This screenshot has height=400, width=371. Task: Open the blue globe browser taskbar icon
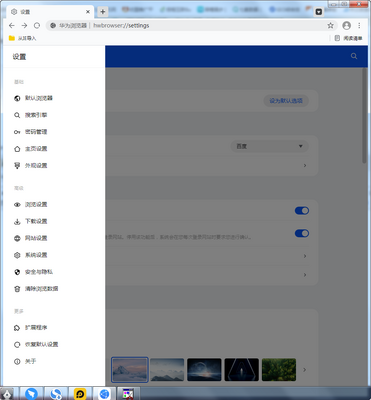click(x=104, y=394)
